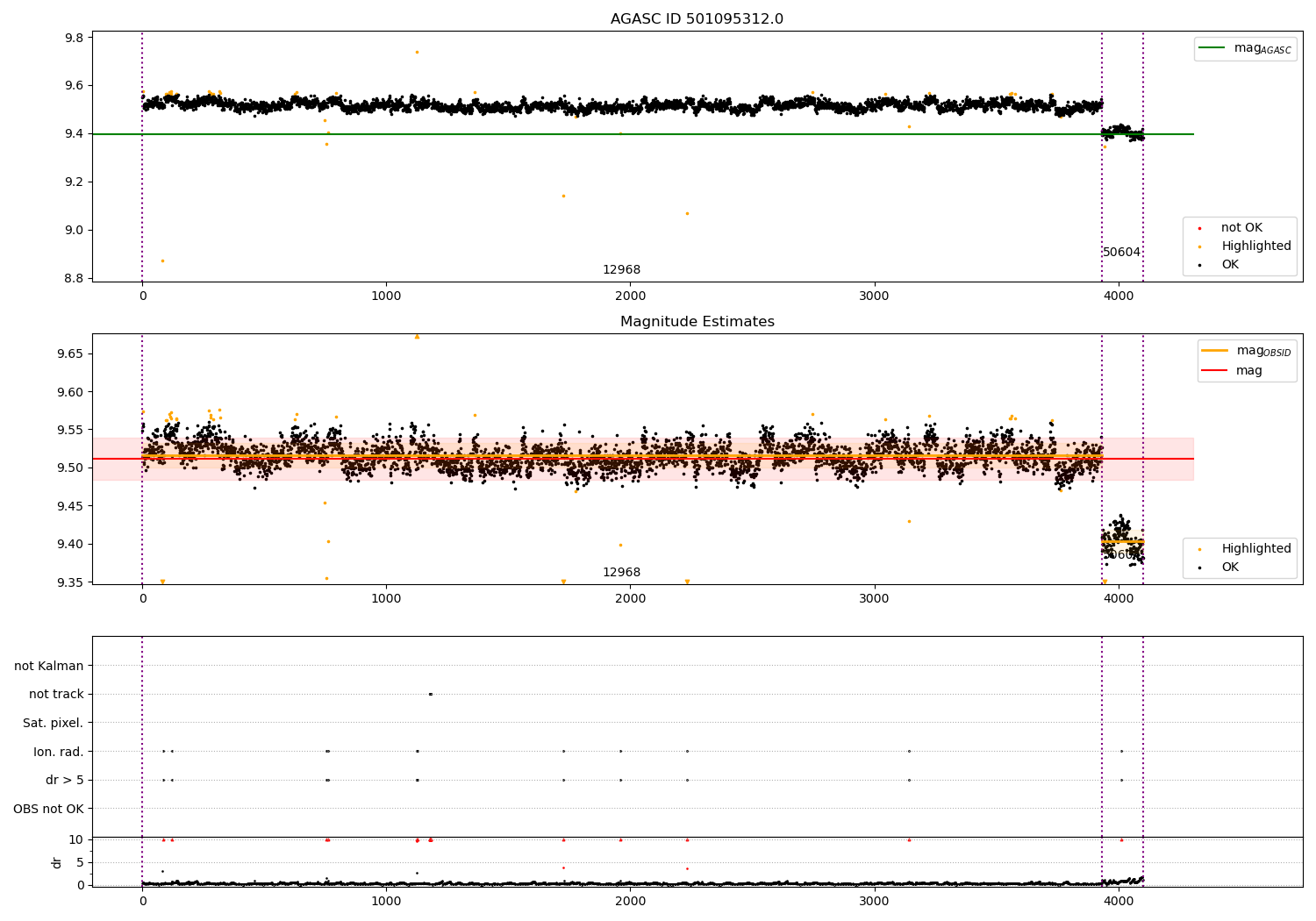Click the 'Highlighted' legend entry in Magnitude Estimates plot
Viewport: 1316px width, 921px height.
[x=1255, y=549]
